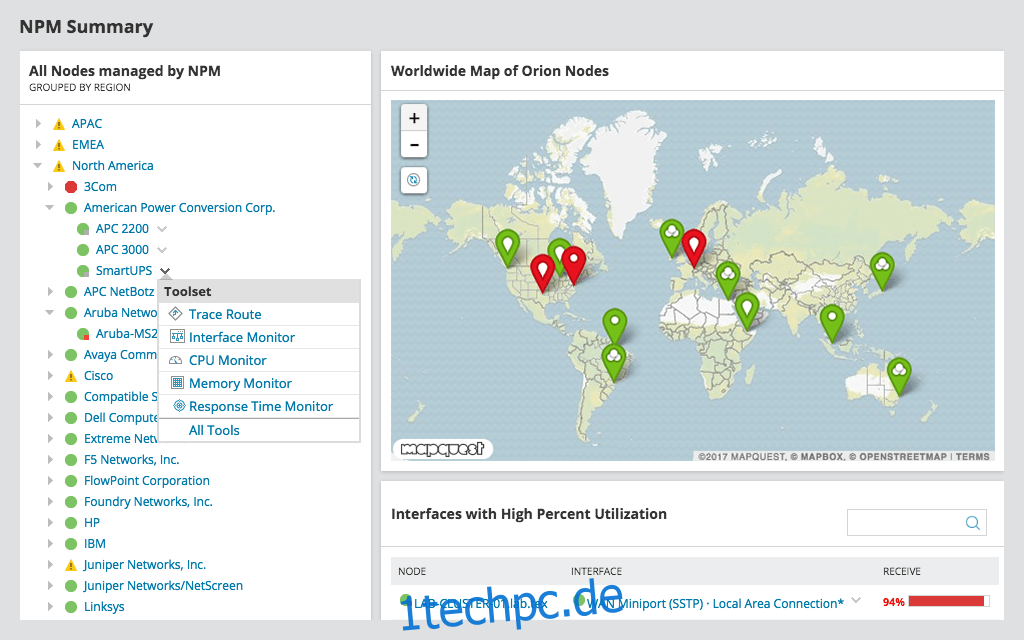This screenshot has height=640, width=1024.
Task: Click the warning icon next to APAC
Action: (59, 124)
